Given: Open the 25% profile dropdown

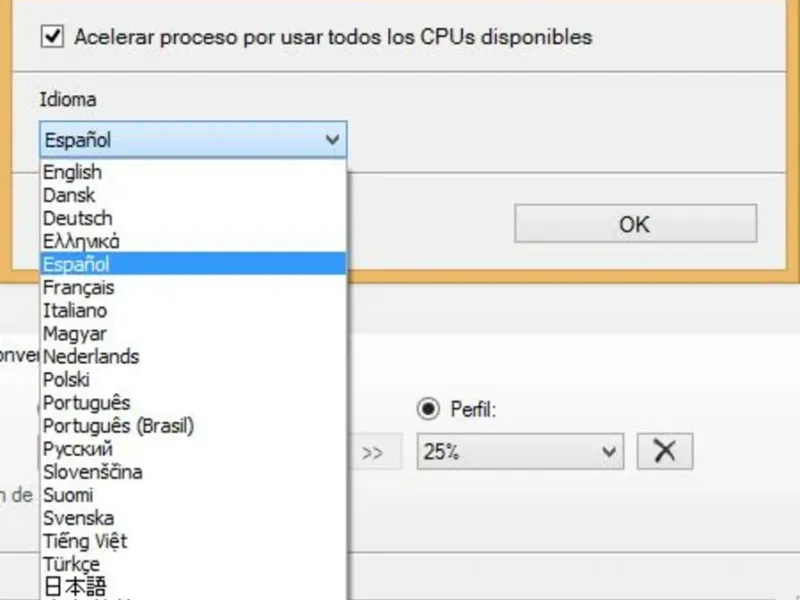Looking at the screenshot, I should pos(520,452).
